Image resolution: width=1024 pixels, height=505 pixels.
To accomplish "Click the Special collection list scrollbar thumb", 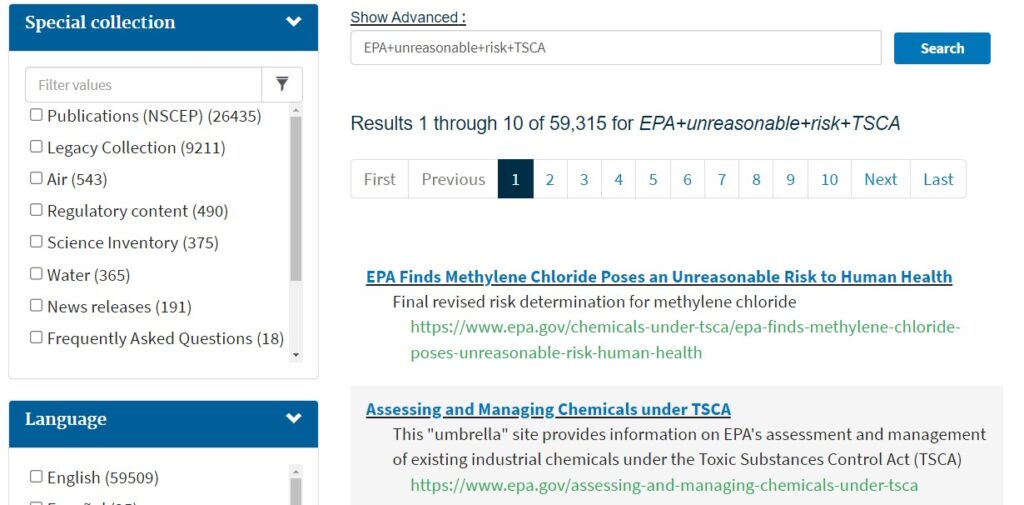I will pyautogui.click(x=296, y=199).
